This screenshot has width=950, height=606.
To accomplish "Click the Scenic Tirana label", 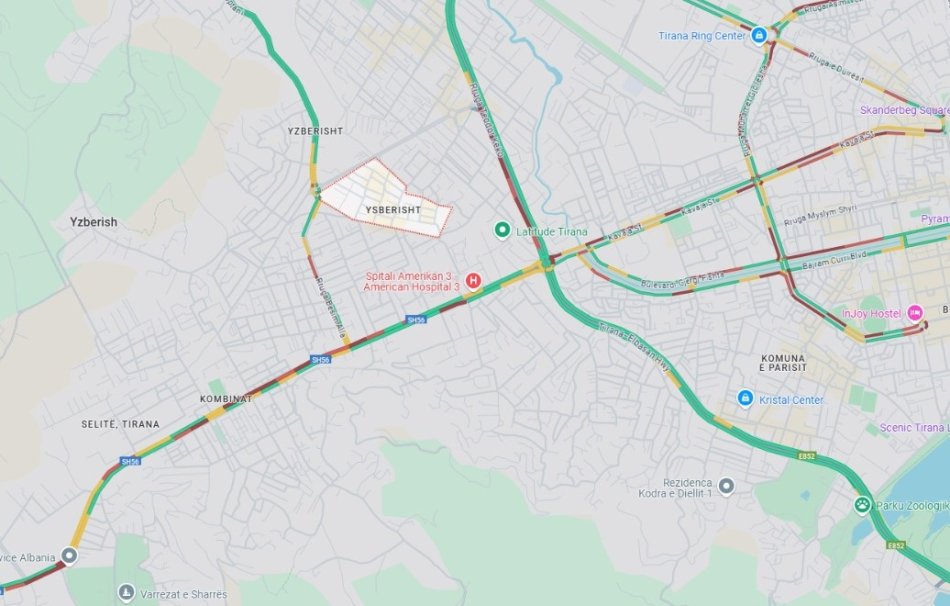I will click(914, 427).
